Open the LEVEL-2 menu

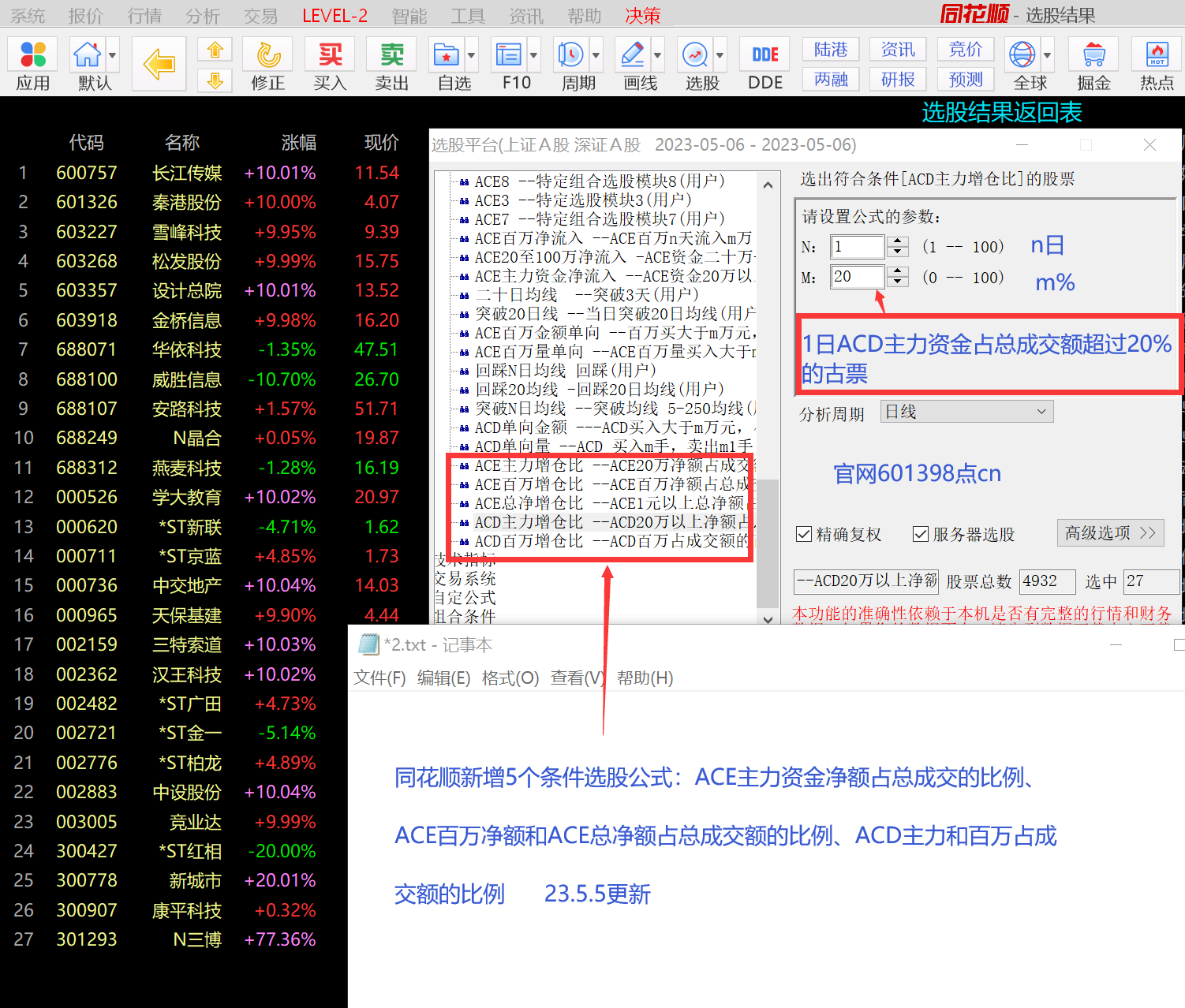point(335,16)
